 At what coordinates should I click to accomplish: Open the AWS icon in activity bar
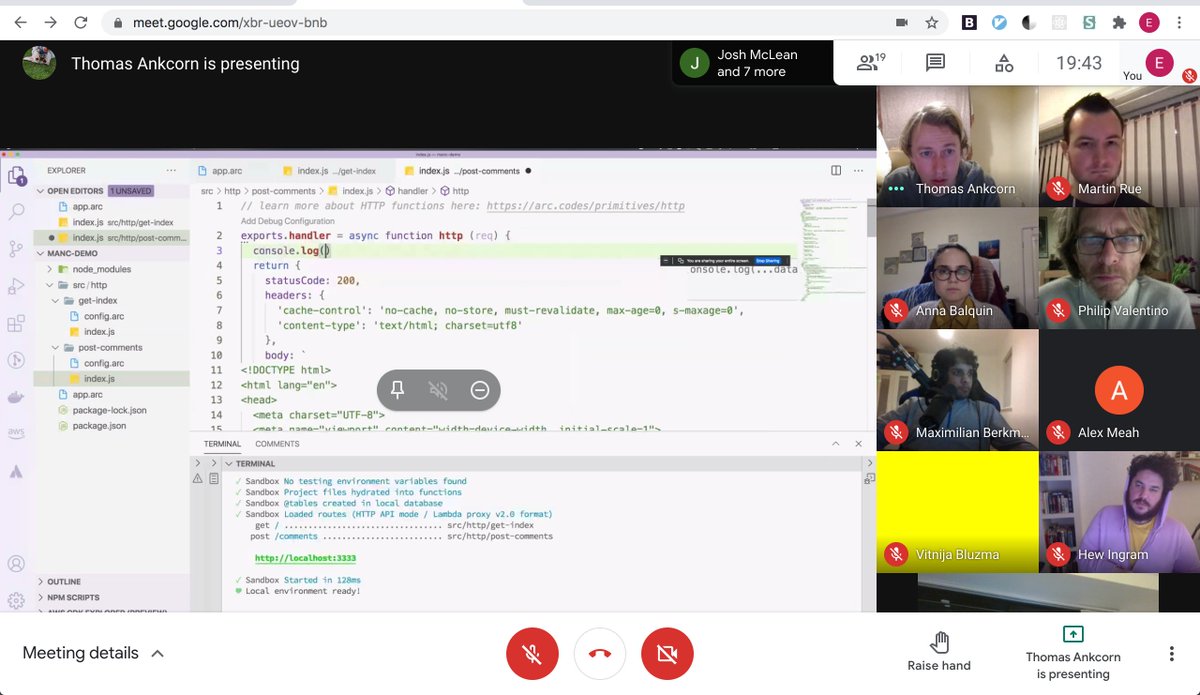[x=16, y=433]
